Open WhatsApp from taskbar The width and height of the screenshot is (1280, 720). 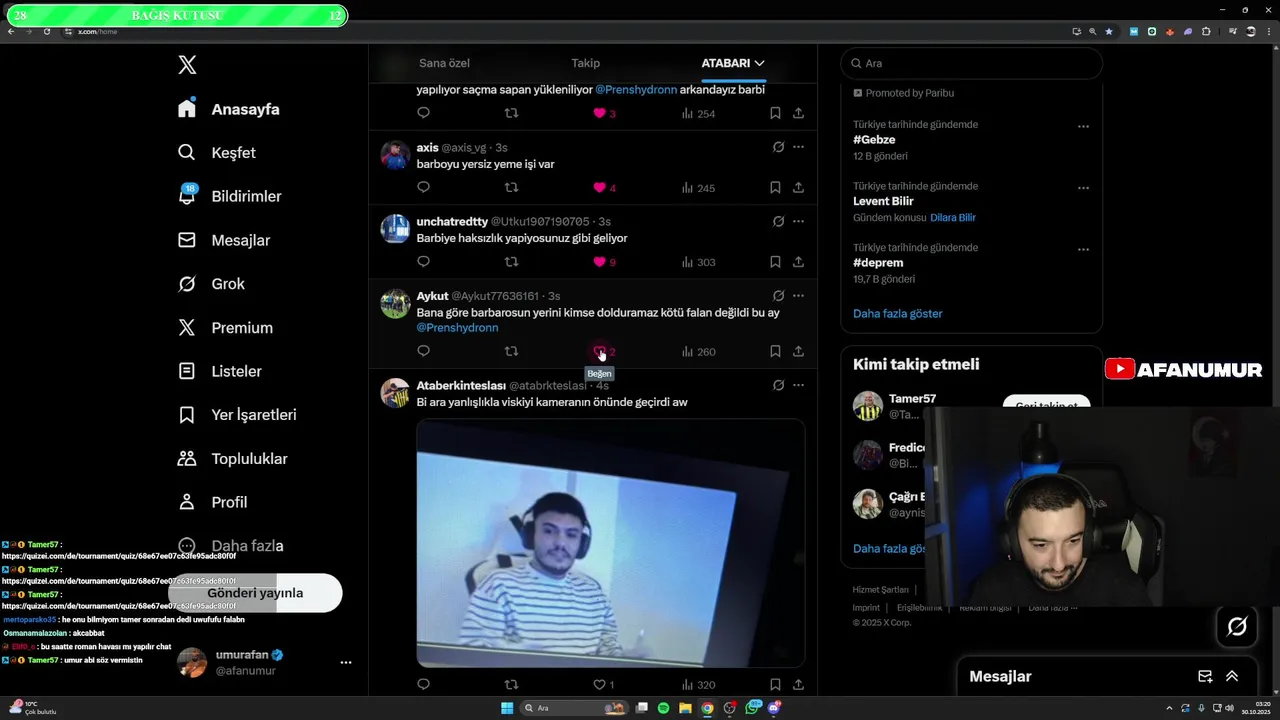pyautogui.click(x=752, y=708)
